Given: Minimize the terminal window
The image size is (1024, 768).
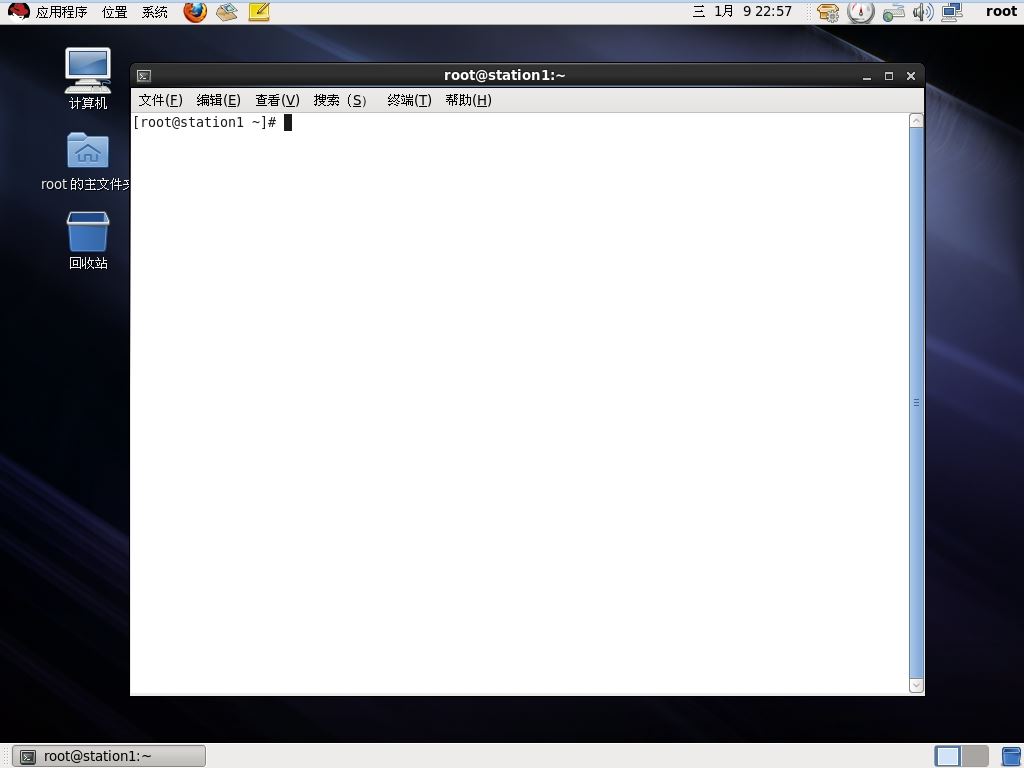Looking at the screenshot, I should 867,76.
